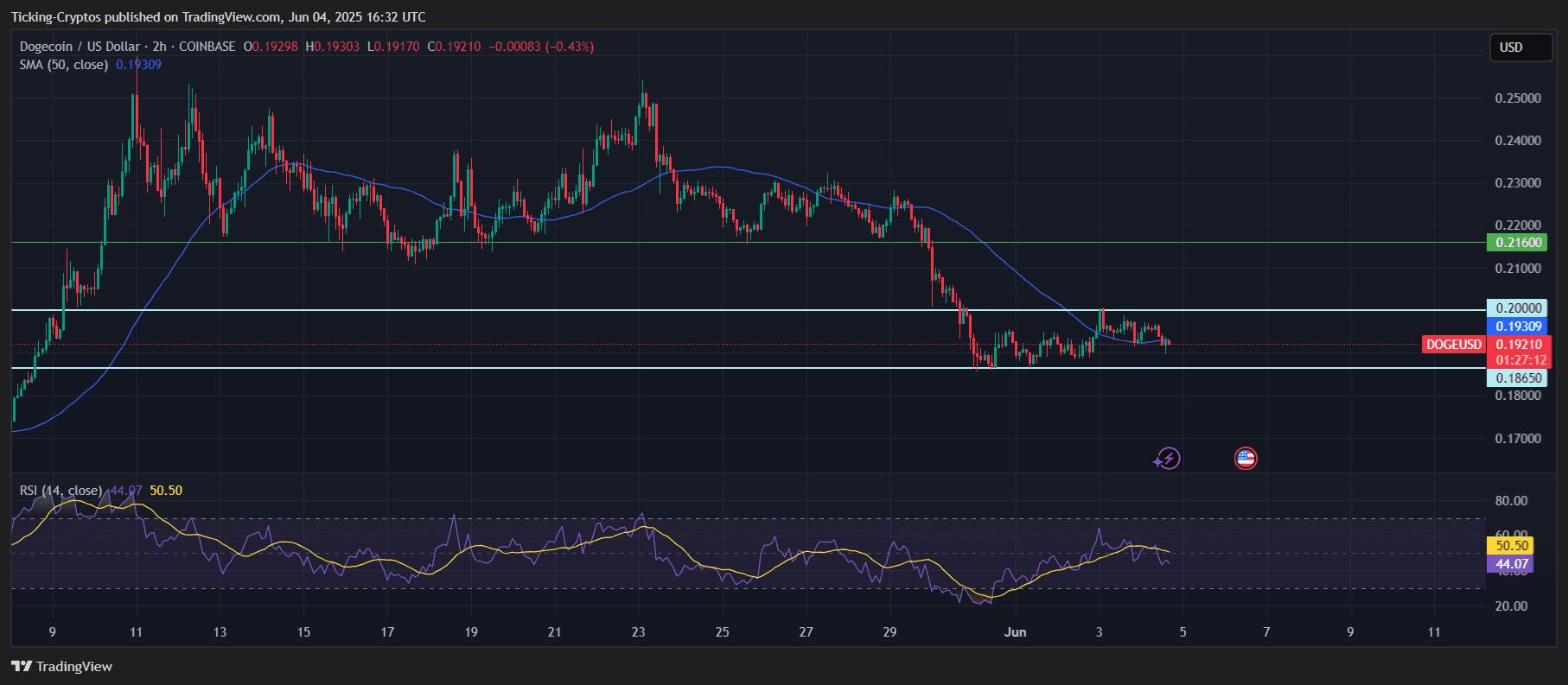The width and height of the screenshot is (1568, 685).
Task: Click the Jun label on the time axis
Action: (1015, 632)
